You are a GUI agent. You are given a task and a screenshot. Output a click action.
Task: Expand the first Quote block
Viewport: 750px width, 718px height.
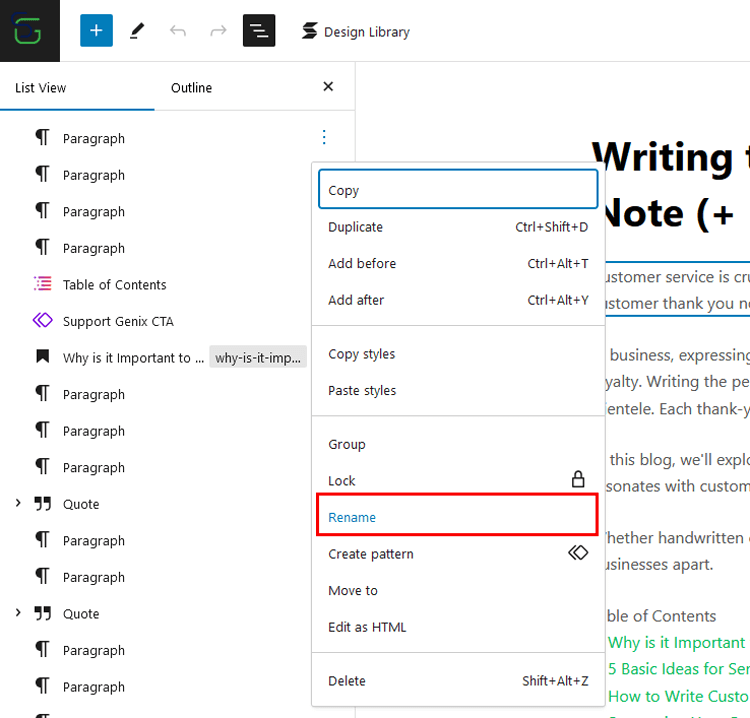coord(18,503)
